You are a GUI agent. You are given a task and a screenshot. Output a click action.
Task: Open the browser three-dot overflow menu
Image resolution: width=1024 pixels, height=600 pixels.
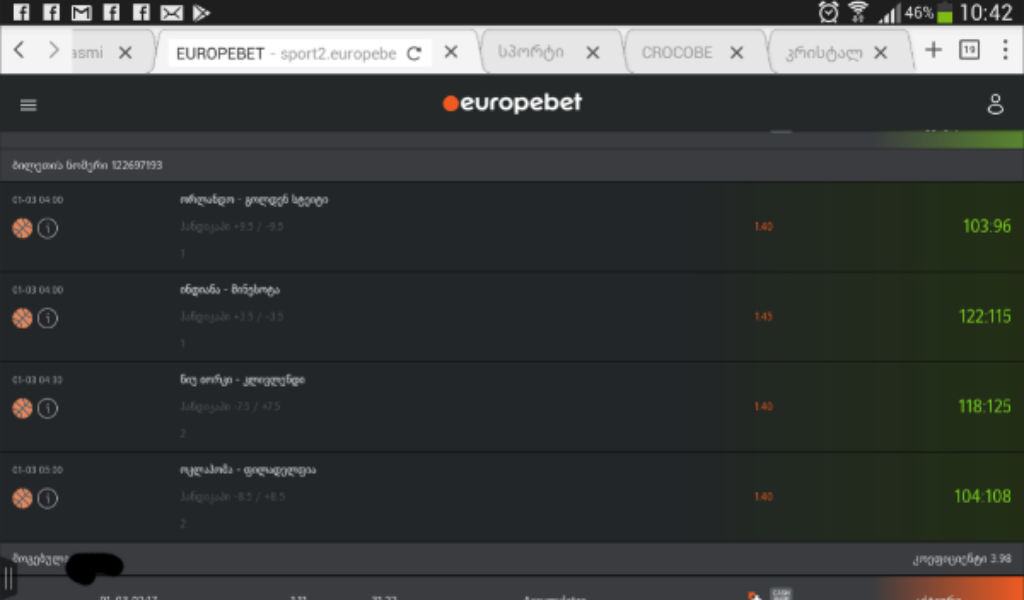pyautogui.click(x=1005, y=50)
